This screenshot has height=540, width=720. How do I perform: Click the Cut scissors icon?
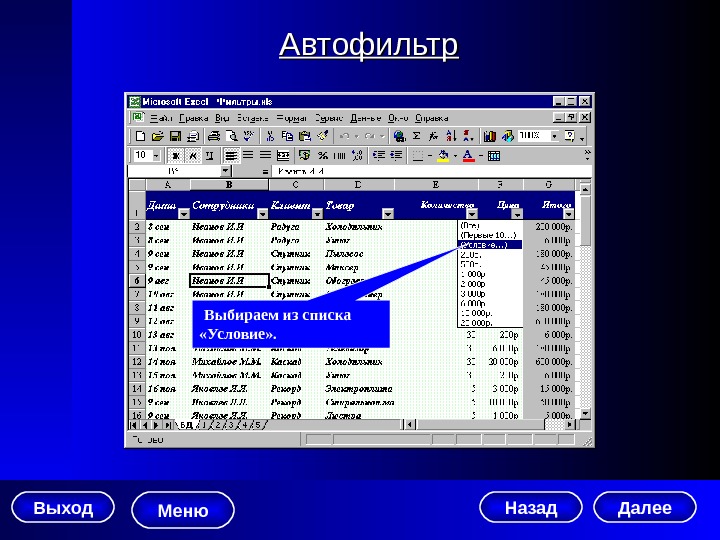tap(270, 136)
